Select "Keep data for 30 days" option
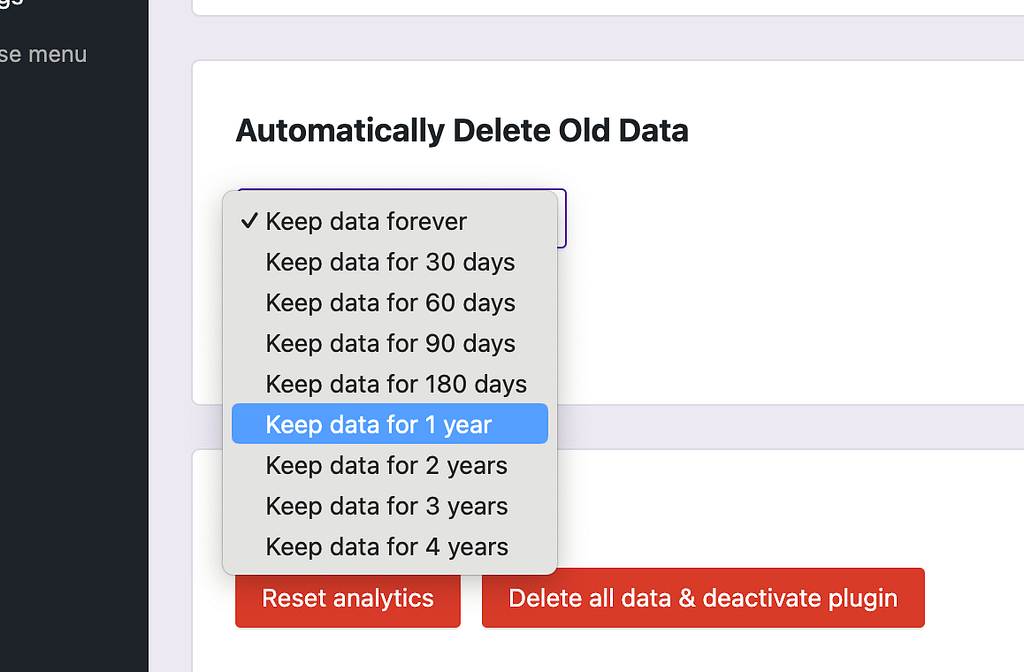1024x672 pixels. (389, 262)
